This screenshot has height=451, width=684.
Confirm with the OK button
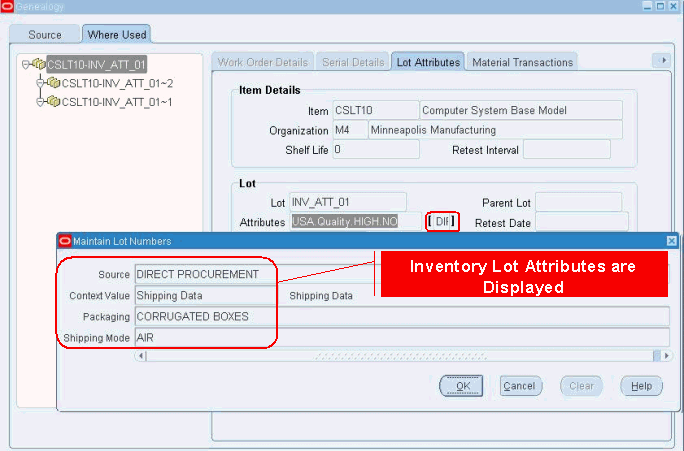coord(461,386)
